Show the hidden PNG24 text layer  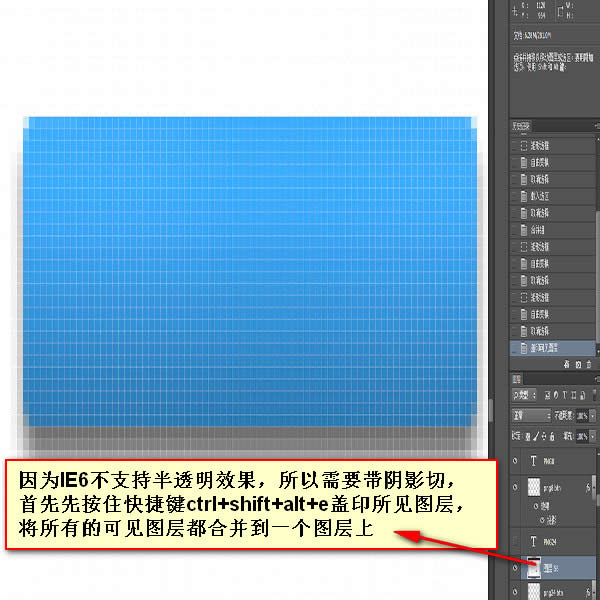click(x=516, y=540)
